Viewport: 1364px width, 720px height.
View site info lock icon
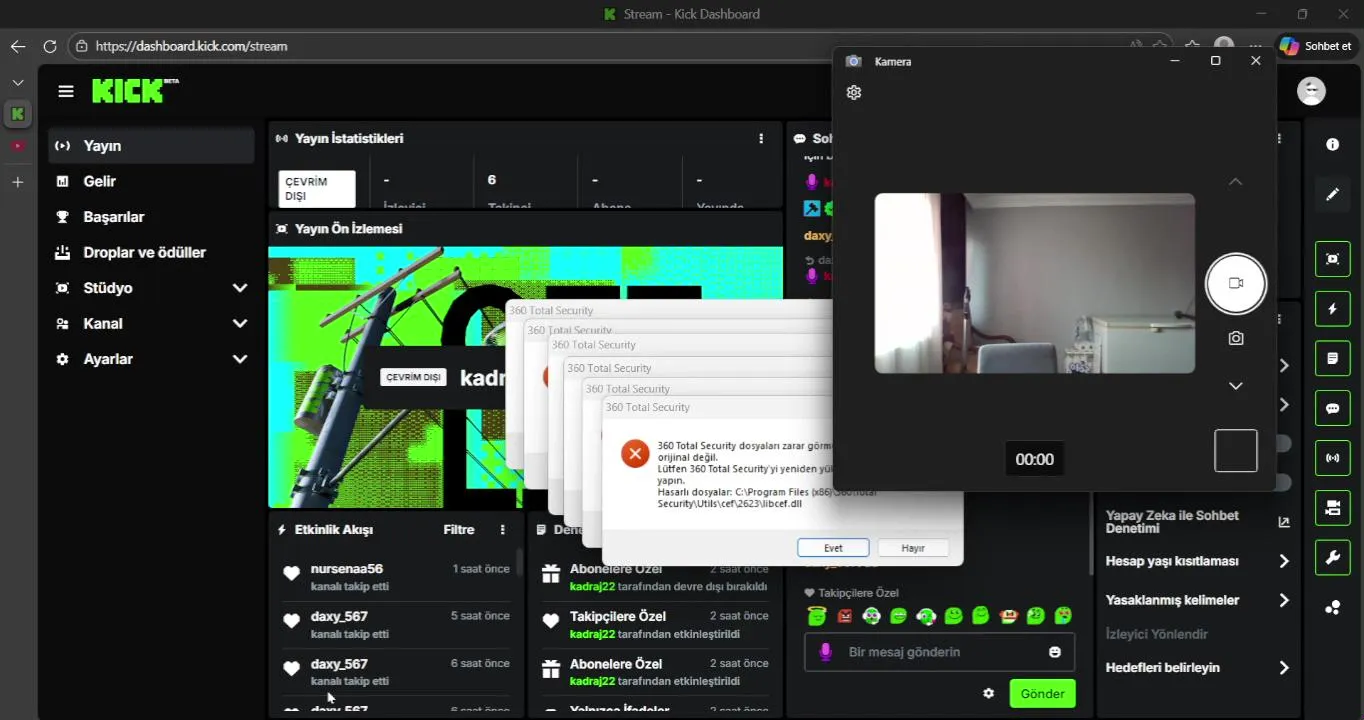(x=82, y=46)
